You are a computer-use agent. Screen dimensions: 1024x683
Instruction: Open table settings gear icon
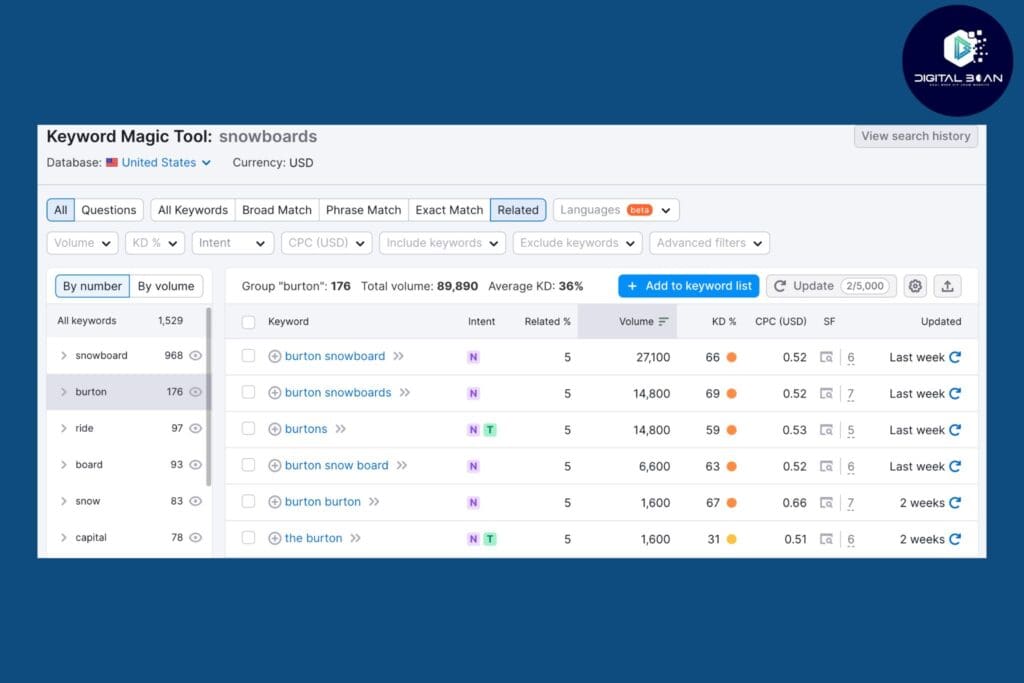coord(915,286)
